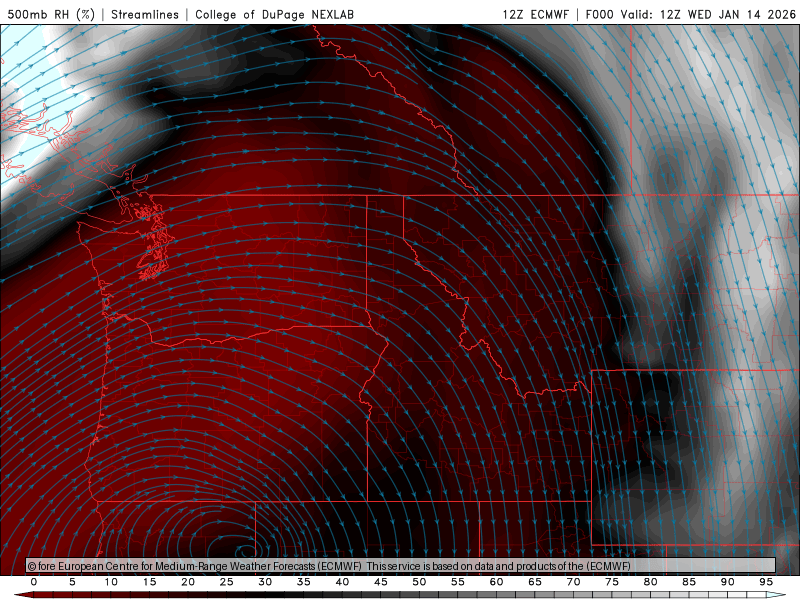The height and width of the screenshot is (600, 800).
Task: Select the "15" tick label on the scale
Action: pyautogui.click(x=149, y=582)
